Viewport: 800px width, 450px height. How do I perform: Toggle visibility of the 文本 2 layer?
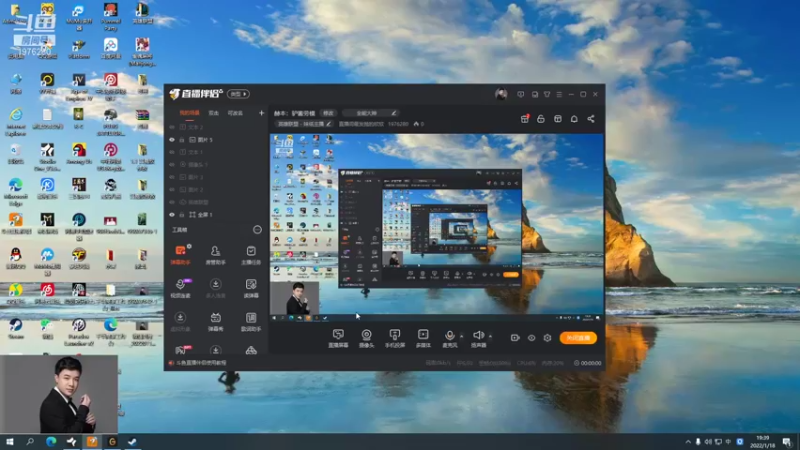pyautogui.click(x=172, y=127)
